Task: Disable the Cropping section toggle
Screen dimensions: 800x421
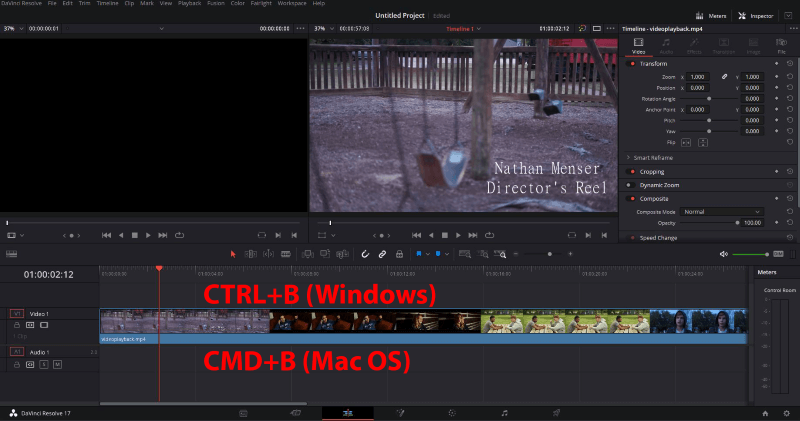Action: [633, 172]
